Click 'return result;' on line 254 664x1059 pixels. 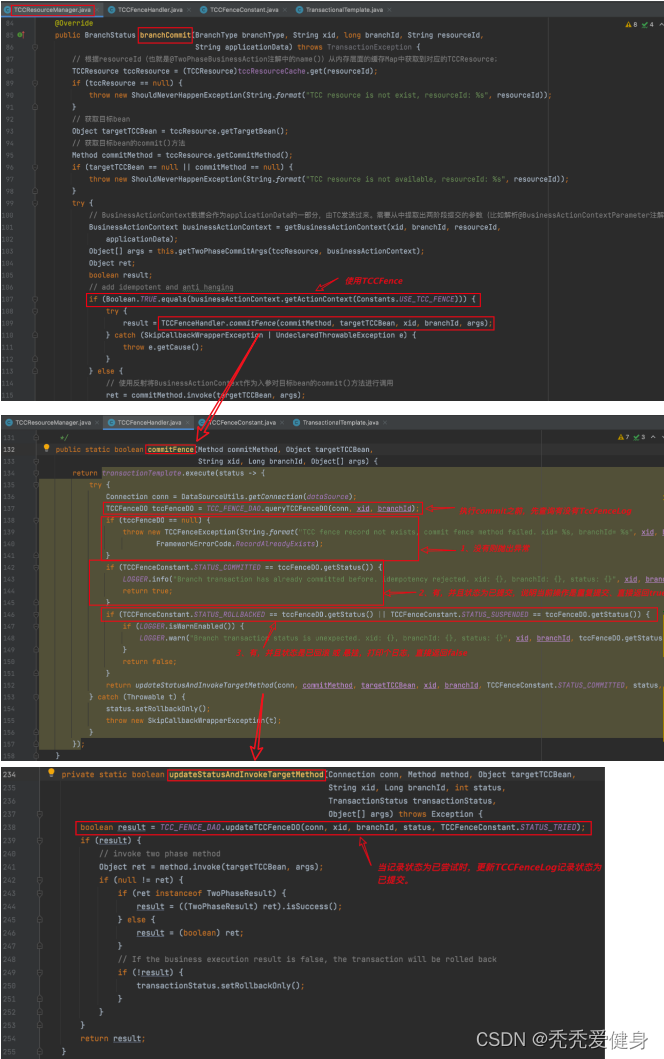(x=113, y=1038)
